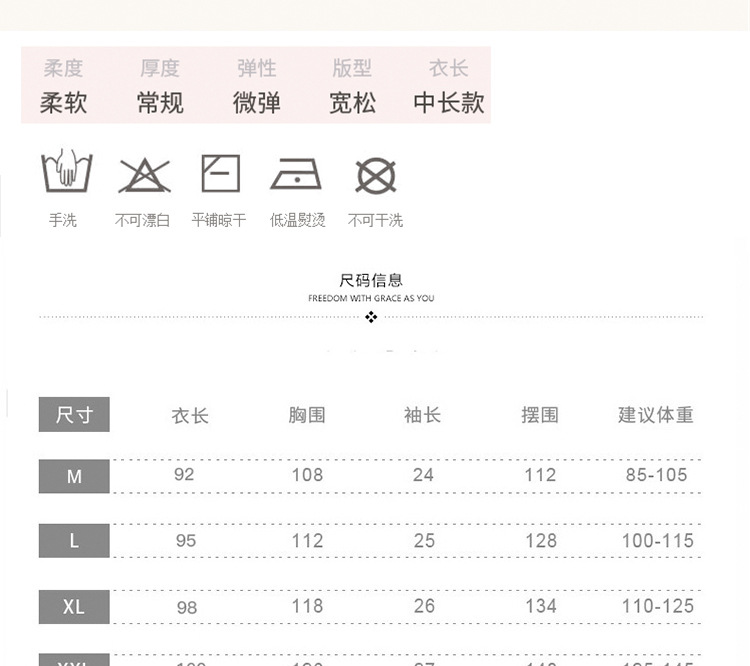The height and width of the screenshot is (666, 750).
Task: Click the FREEDOM WITH GRACE AS YOU subtitle
Action: pos(371,299)
